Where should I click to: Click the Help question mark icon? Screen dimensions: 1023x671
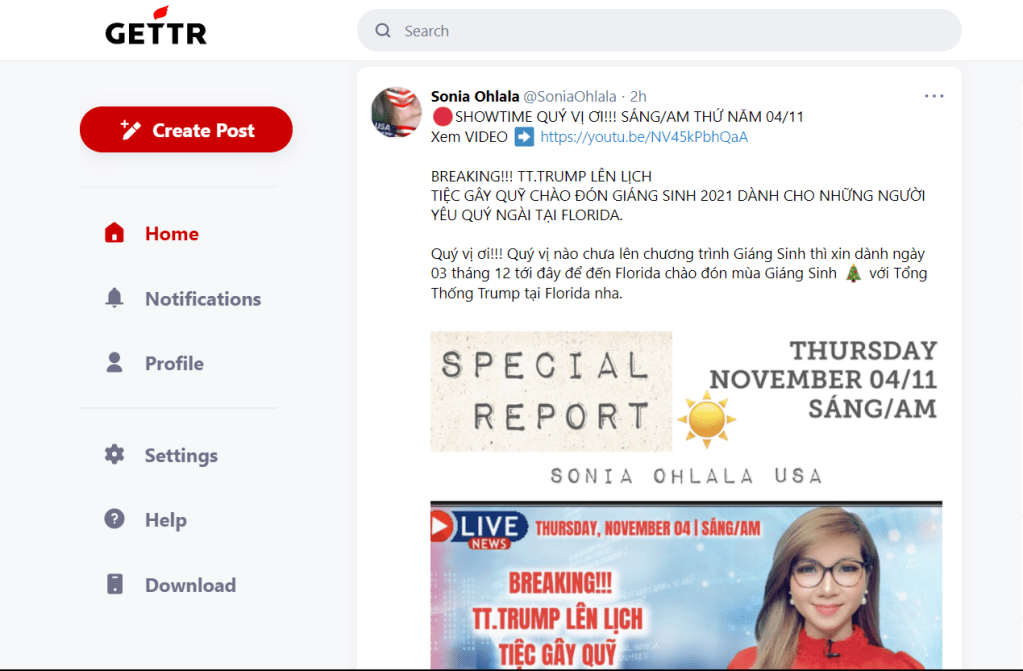(115, 520)
